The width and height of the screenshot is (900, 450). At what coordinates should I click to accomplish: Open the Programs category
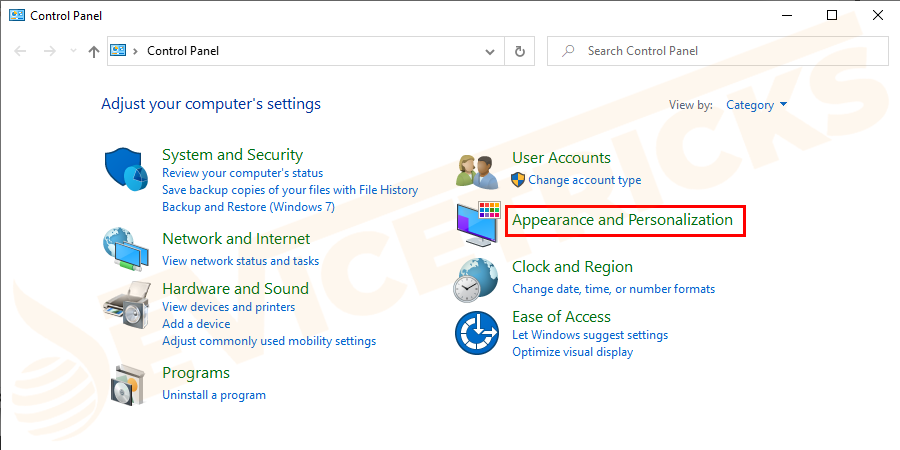(x=196, y=373)
